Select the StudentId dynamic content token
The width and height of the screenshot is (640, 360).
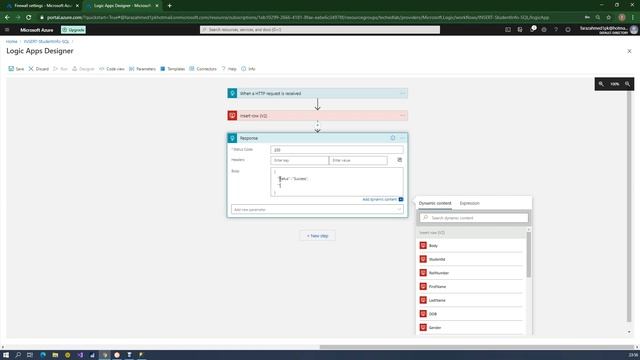coord(471,259)
